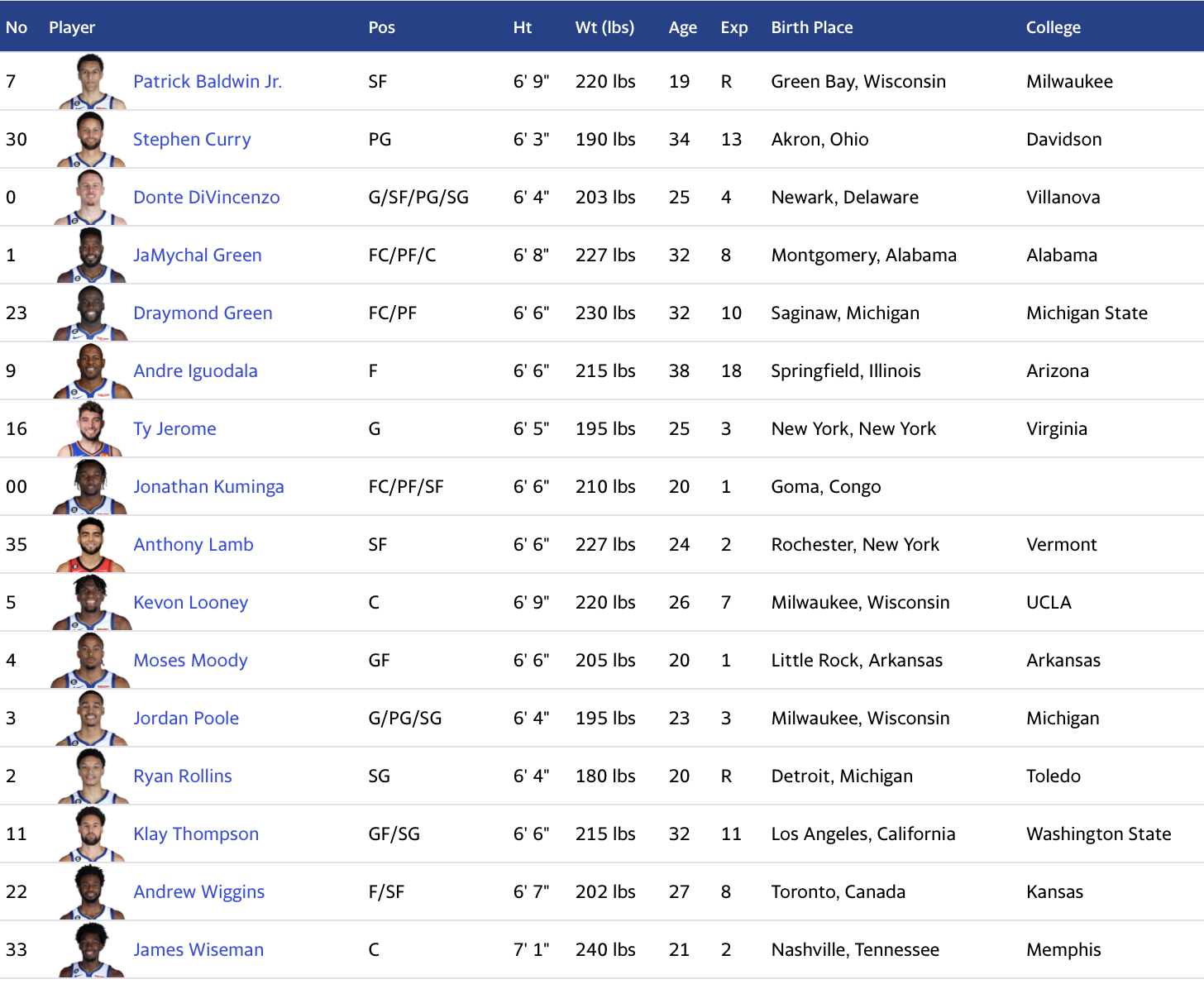Select Draymond Green's headshot image
The width and height of the screenshot is (1204, 984).
[92, 313]
